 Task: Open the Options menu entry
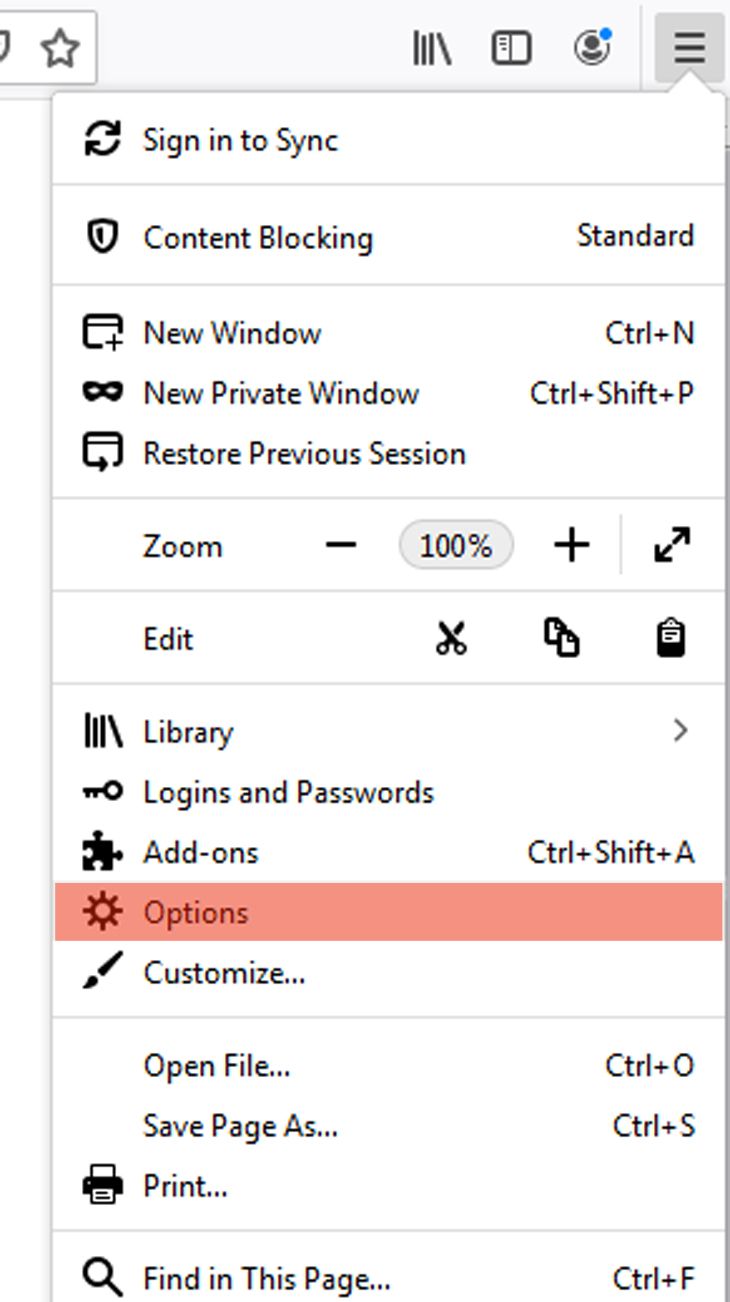[x=388, y=912]
